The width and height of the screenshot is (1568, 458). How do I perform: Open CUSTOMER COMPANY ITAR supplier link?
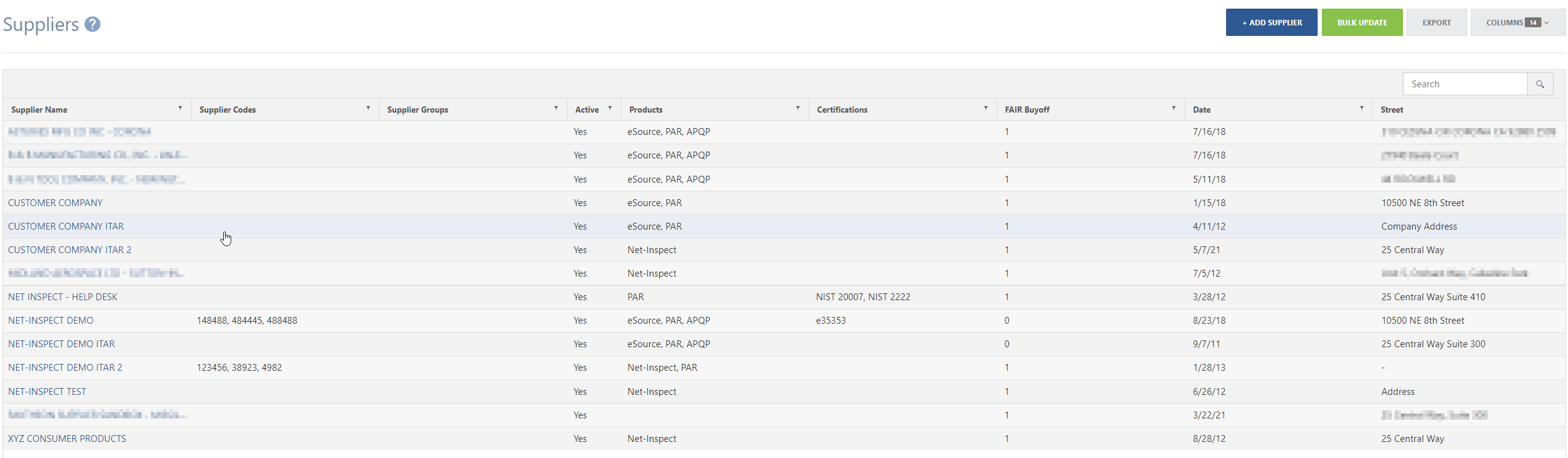click(x=66, y=227)
